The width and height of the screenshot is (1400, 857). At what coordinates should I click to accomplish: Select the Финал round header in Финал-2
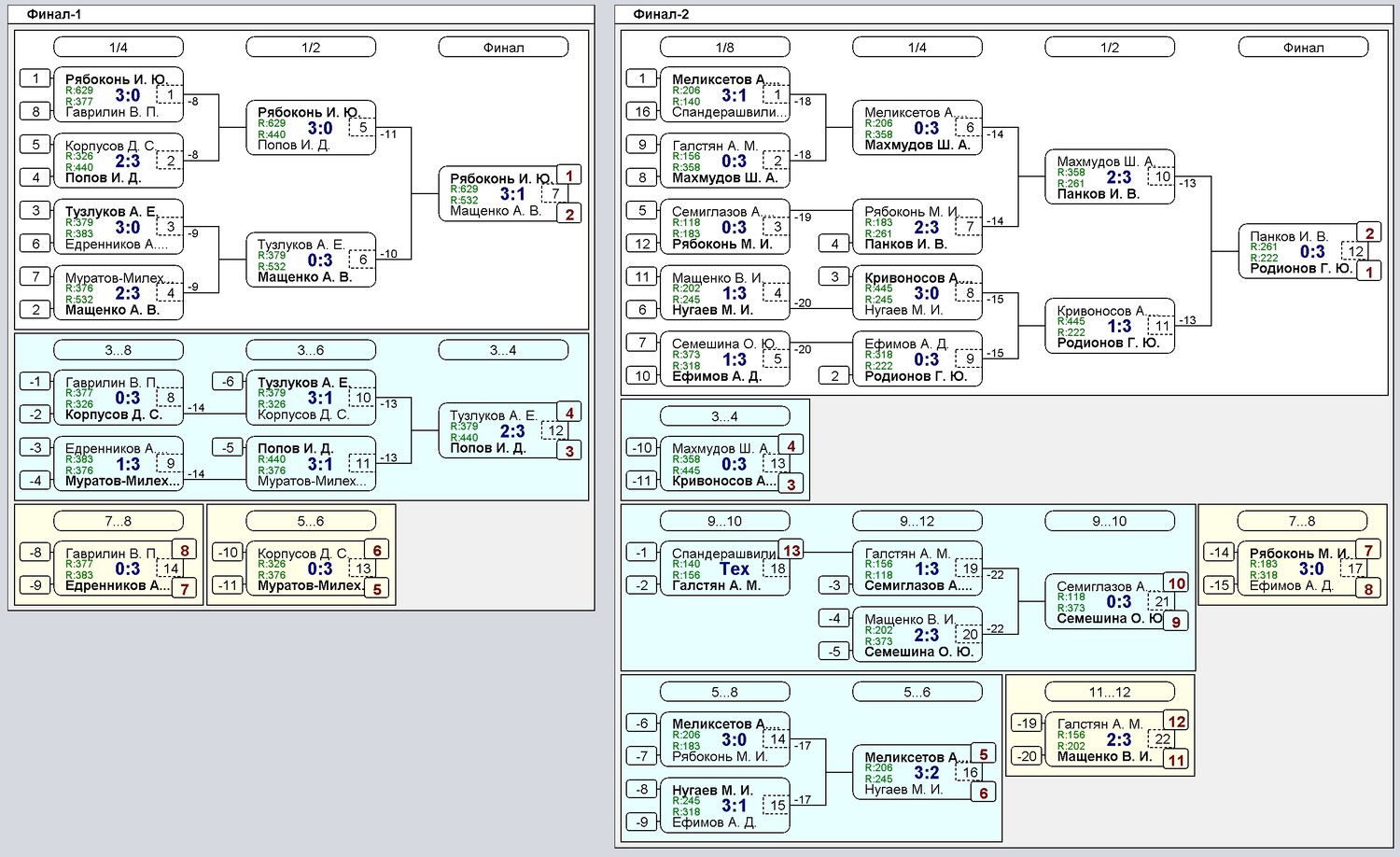click(x=1303, y=48)
